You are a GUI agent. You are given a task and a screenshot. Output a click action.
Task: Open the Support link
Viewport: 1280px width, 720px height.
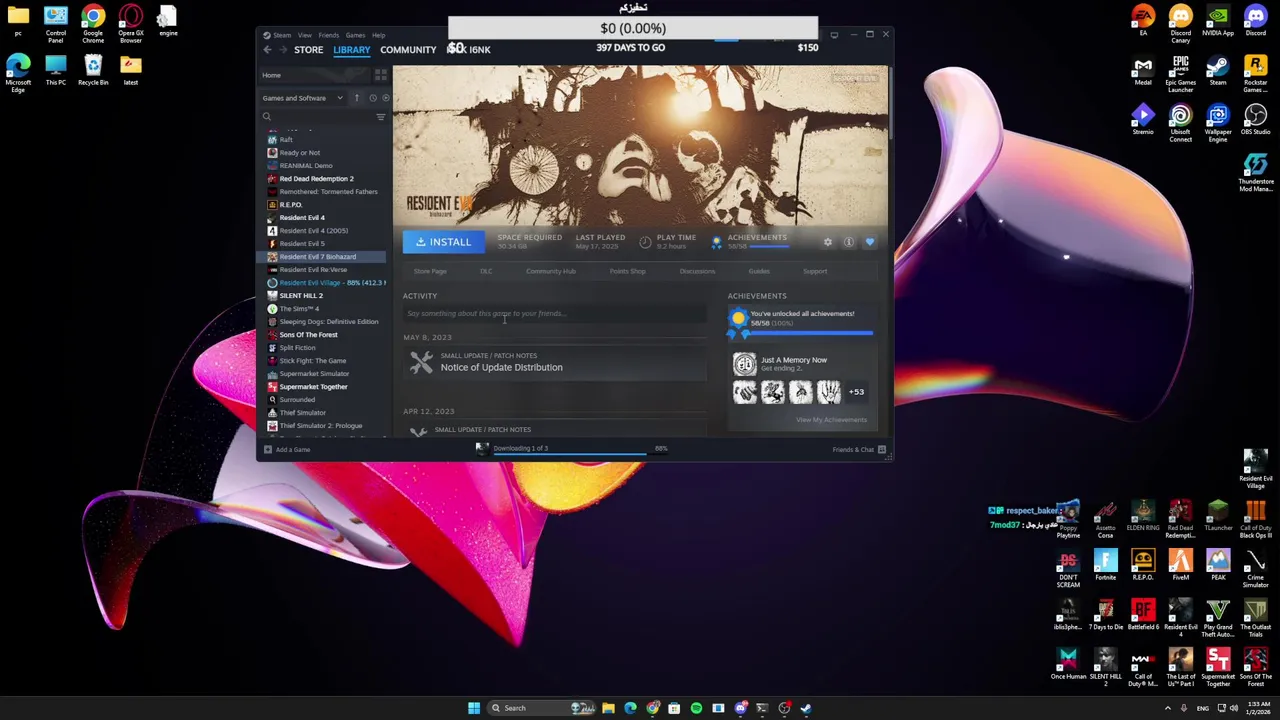pyautogui.click(x=815, y=272)
